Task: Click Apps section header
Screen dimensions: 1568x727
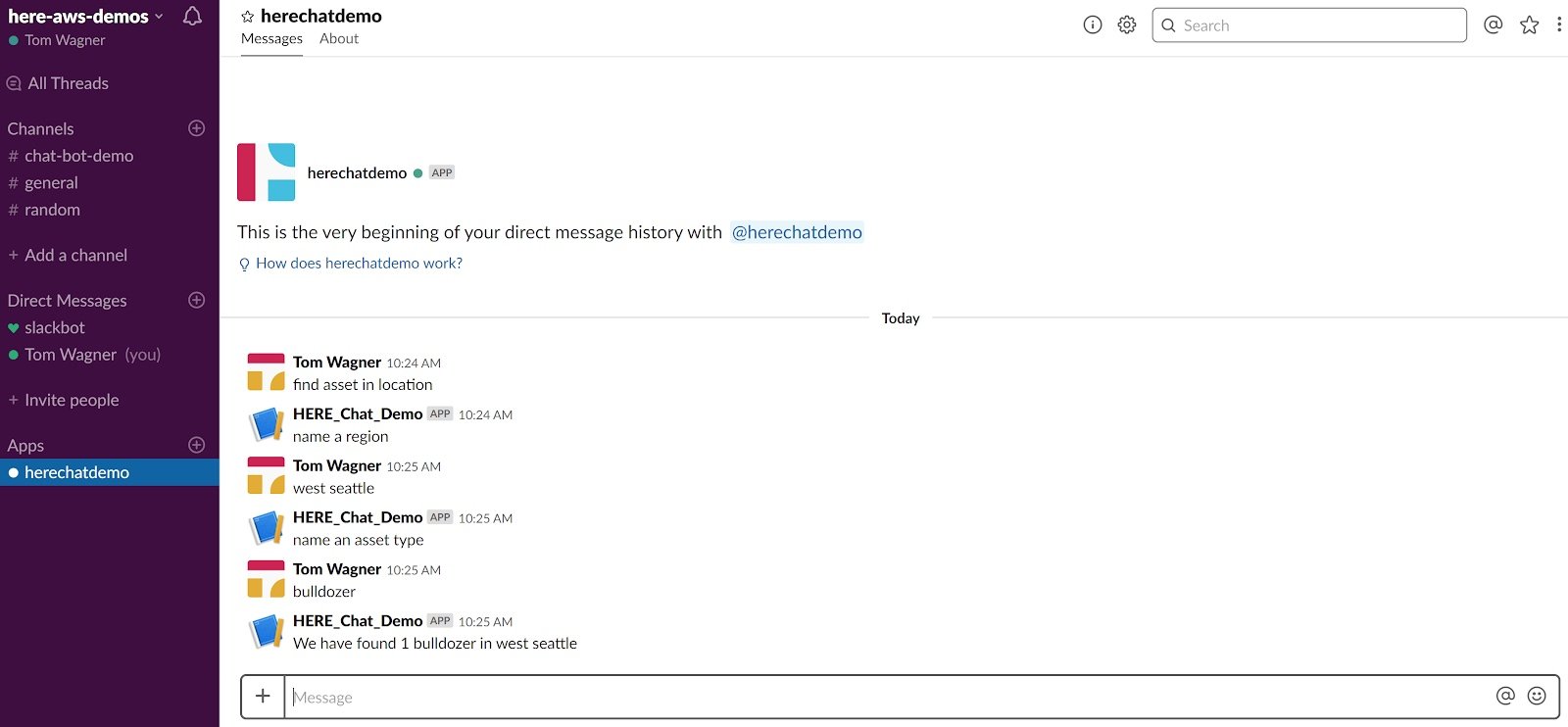Action: point(25,446)
